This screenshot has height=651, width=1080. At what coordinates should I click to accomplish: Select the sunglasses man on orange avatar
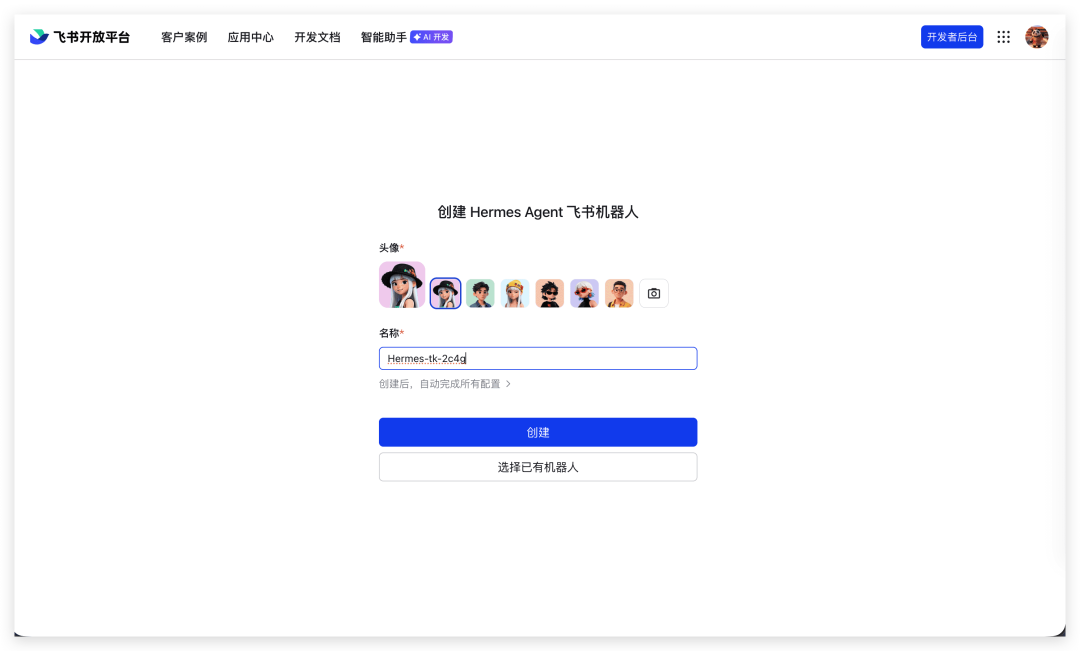[550, 293]
